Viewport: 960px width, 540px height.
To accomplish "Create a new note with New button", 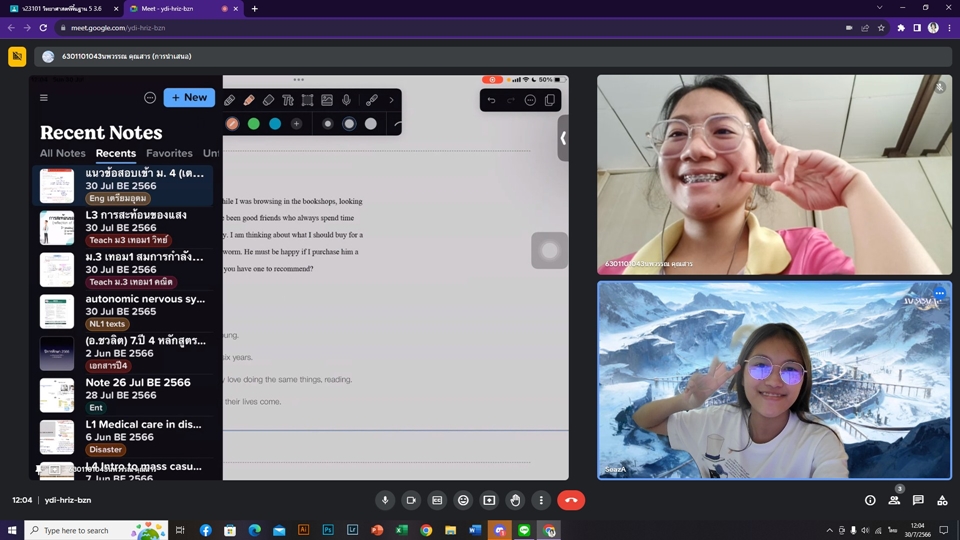I will click(x=189, y=97).
